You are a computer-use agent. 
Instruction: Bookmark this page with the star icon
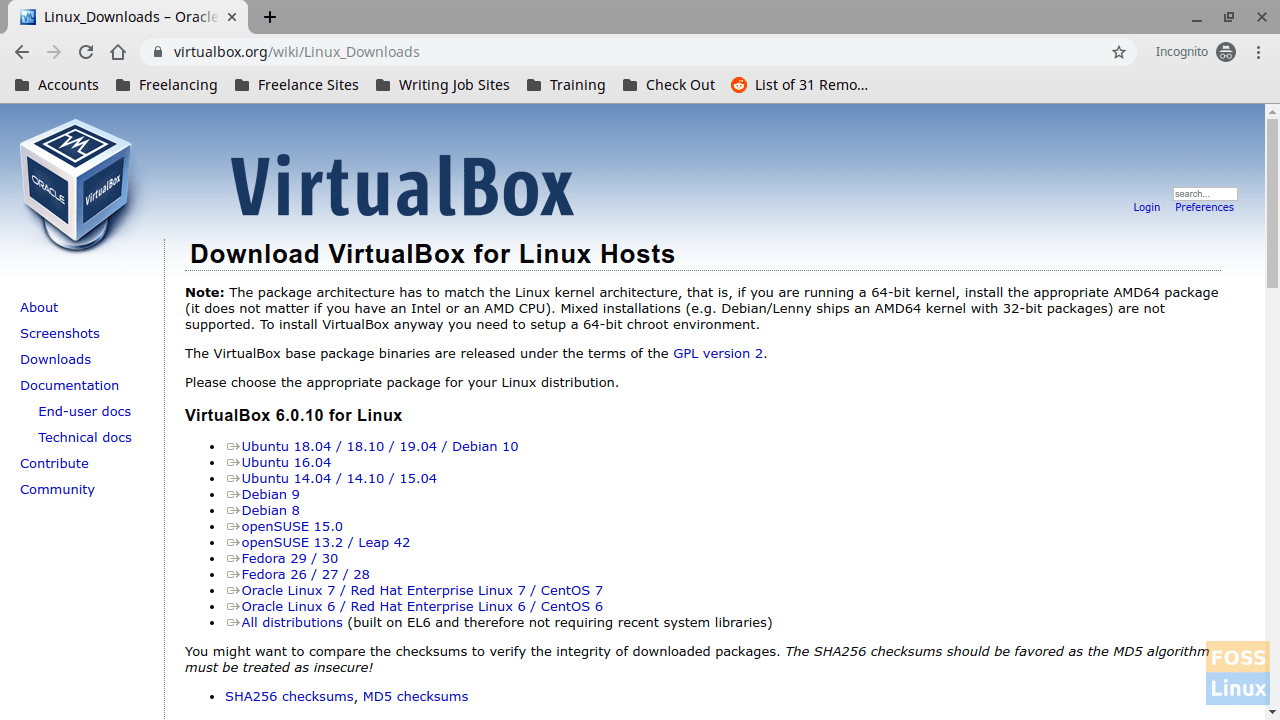(x=1119, y=52)
